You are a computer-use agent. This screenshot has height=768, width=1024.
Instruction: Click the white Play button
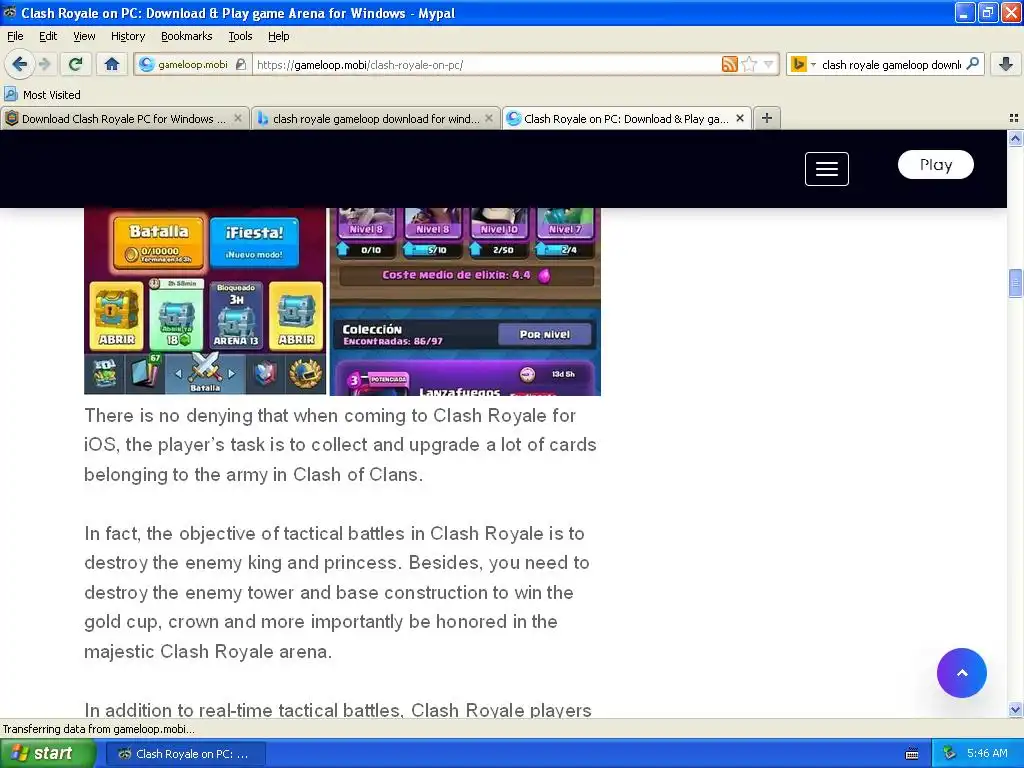click(935, 165)
